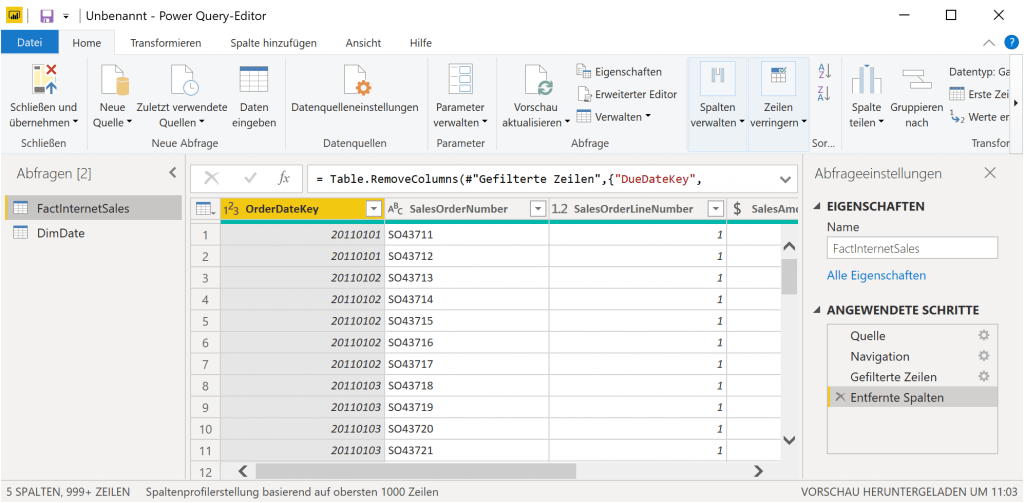1024x503 pixels.
Task: Click OrderDateKey data type icon
Action: pyautogui.click(x=231, y=209)
